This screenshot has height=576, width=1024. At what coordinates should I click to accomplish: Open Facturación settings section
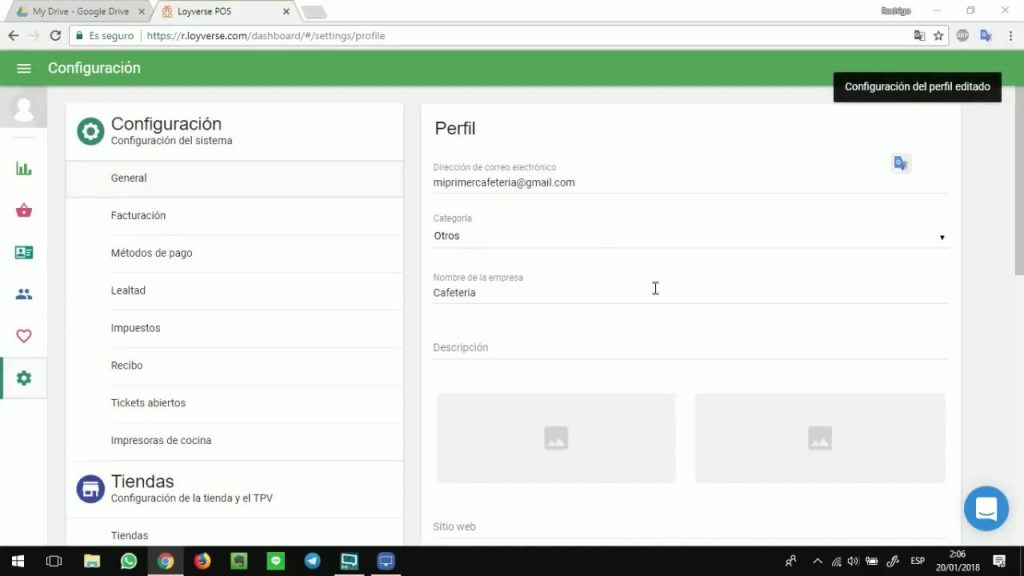pos(138,216)
